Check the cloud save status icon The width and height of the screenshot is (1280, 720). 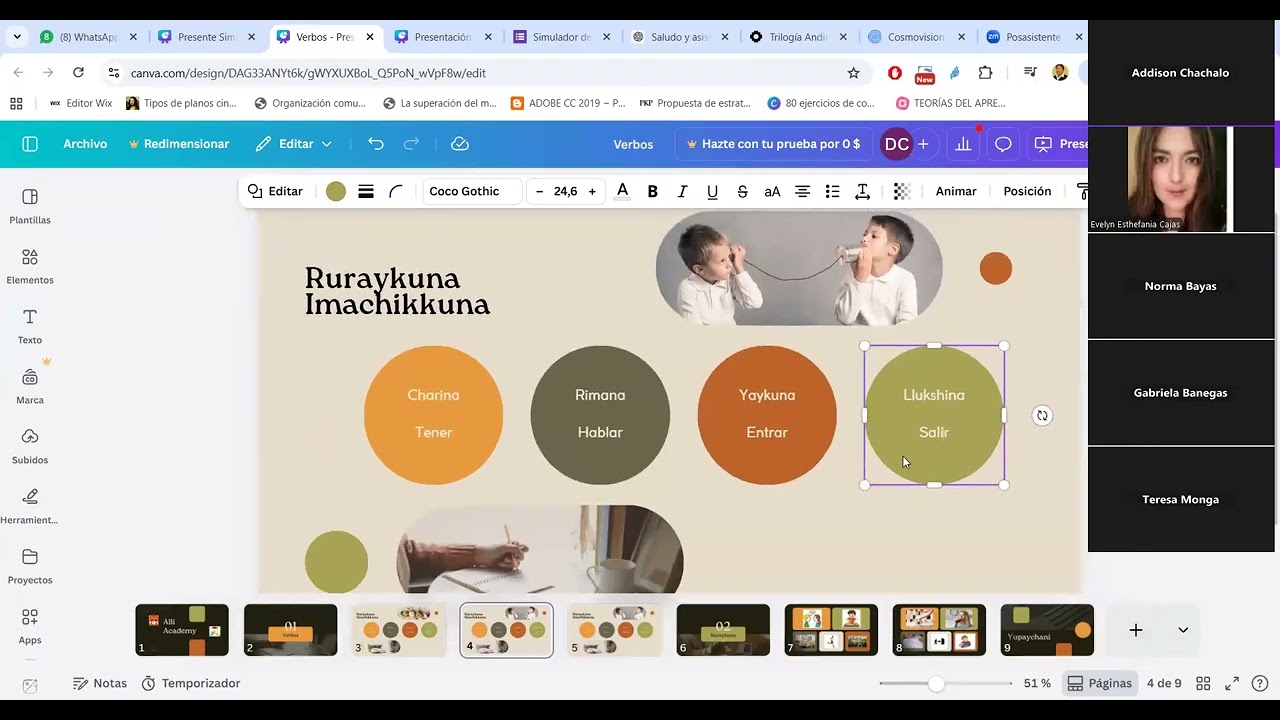click(460, 144)
